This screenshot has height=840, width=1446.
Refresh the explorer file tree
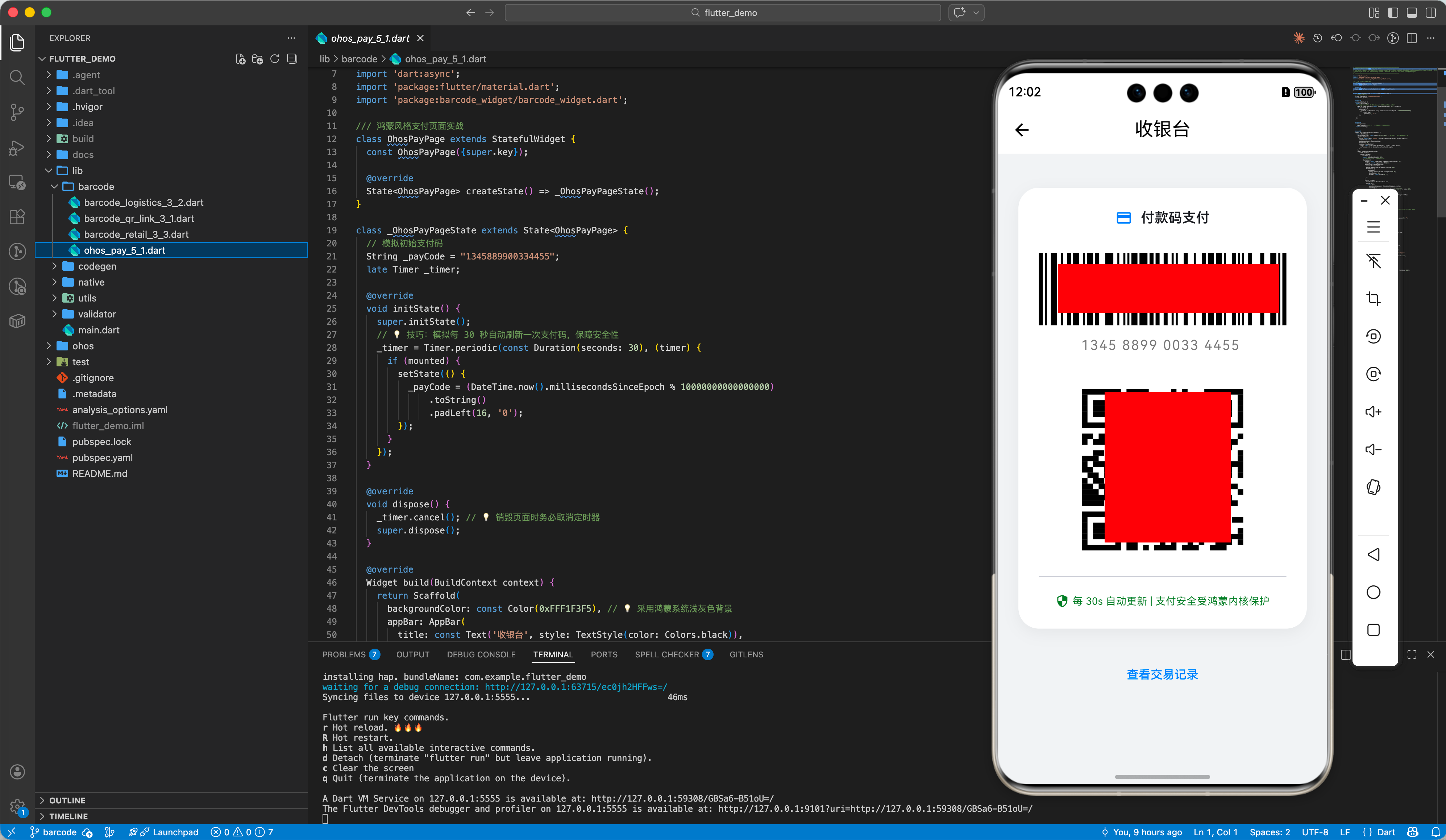coord(275,59)
